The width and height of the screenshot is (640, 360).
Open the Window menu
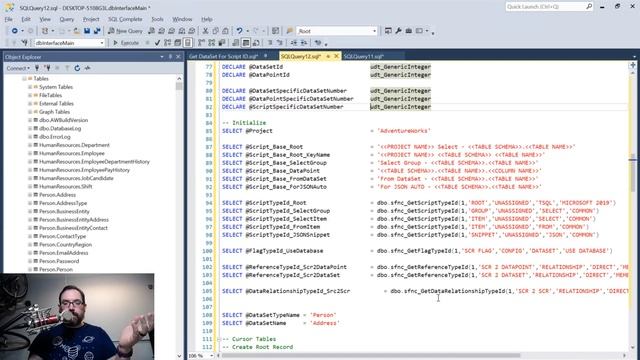182,19
